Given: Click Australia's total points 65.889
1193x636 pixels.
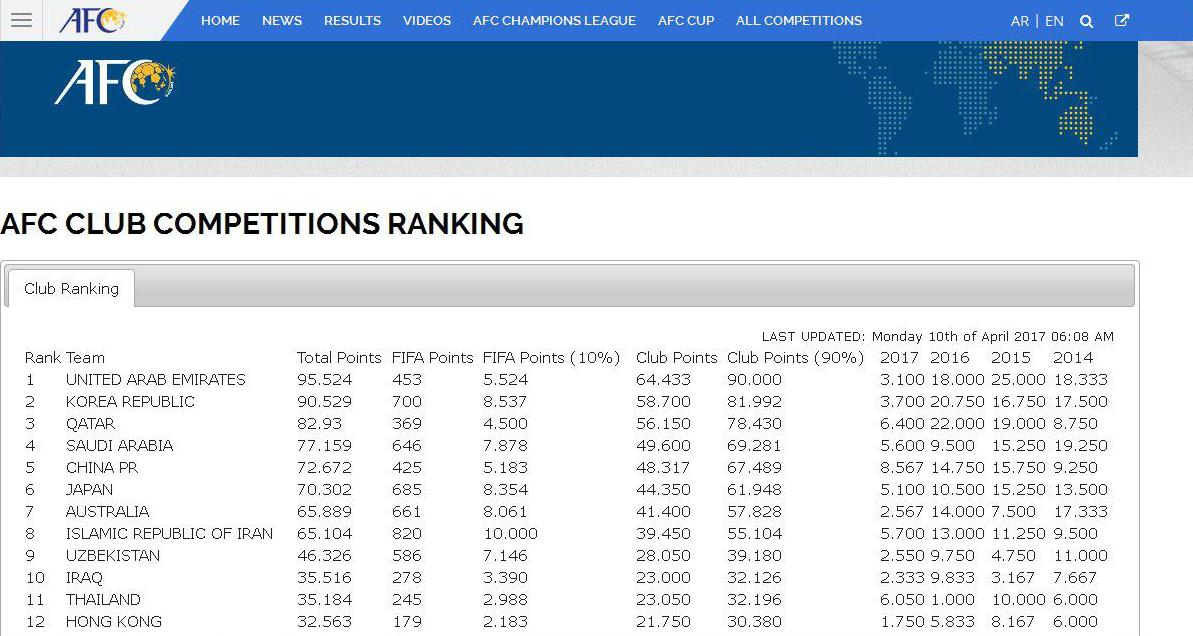Looking at the screenshot, I should (x=325, y=512).
